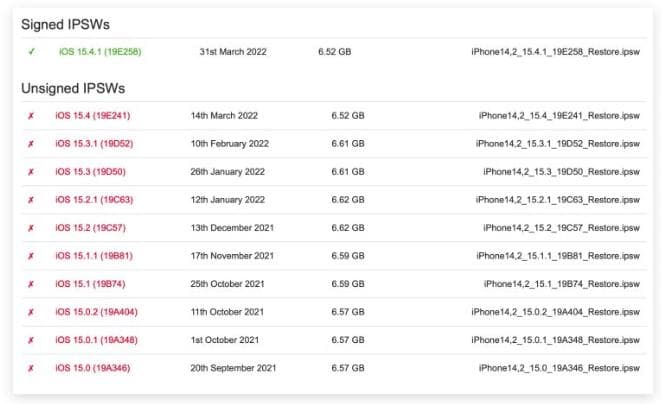The image size is (661, 404).
Task: Click the red X icon beside iOS 15.2.1
Action: [x=31, y=200]
